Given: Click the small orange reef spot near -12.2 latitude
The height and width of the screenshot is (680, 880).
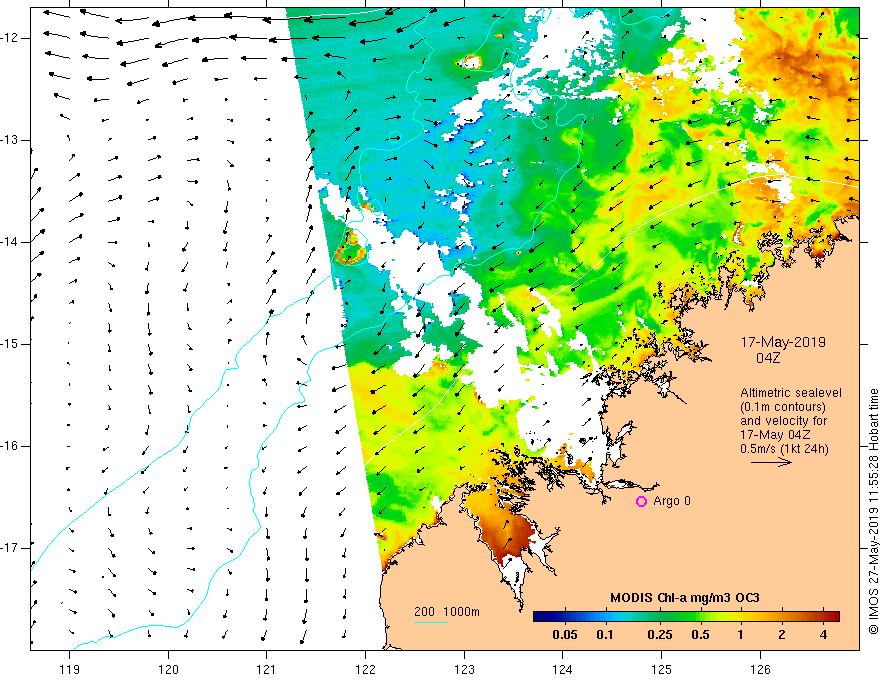Looking at the screenshot, I should [470, 61].
